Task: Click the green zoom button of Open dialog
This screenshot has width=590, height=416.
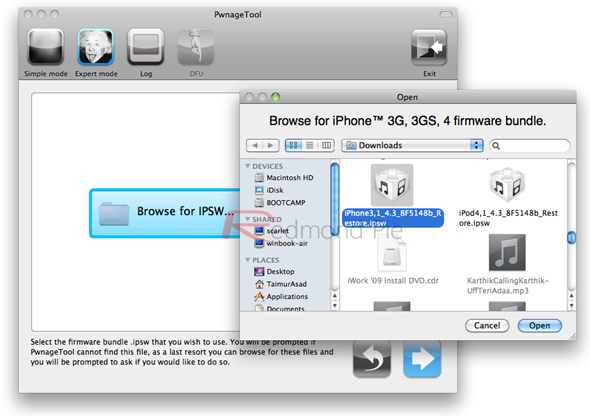Action: (x=275, y=97)
